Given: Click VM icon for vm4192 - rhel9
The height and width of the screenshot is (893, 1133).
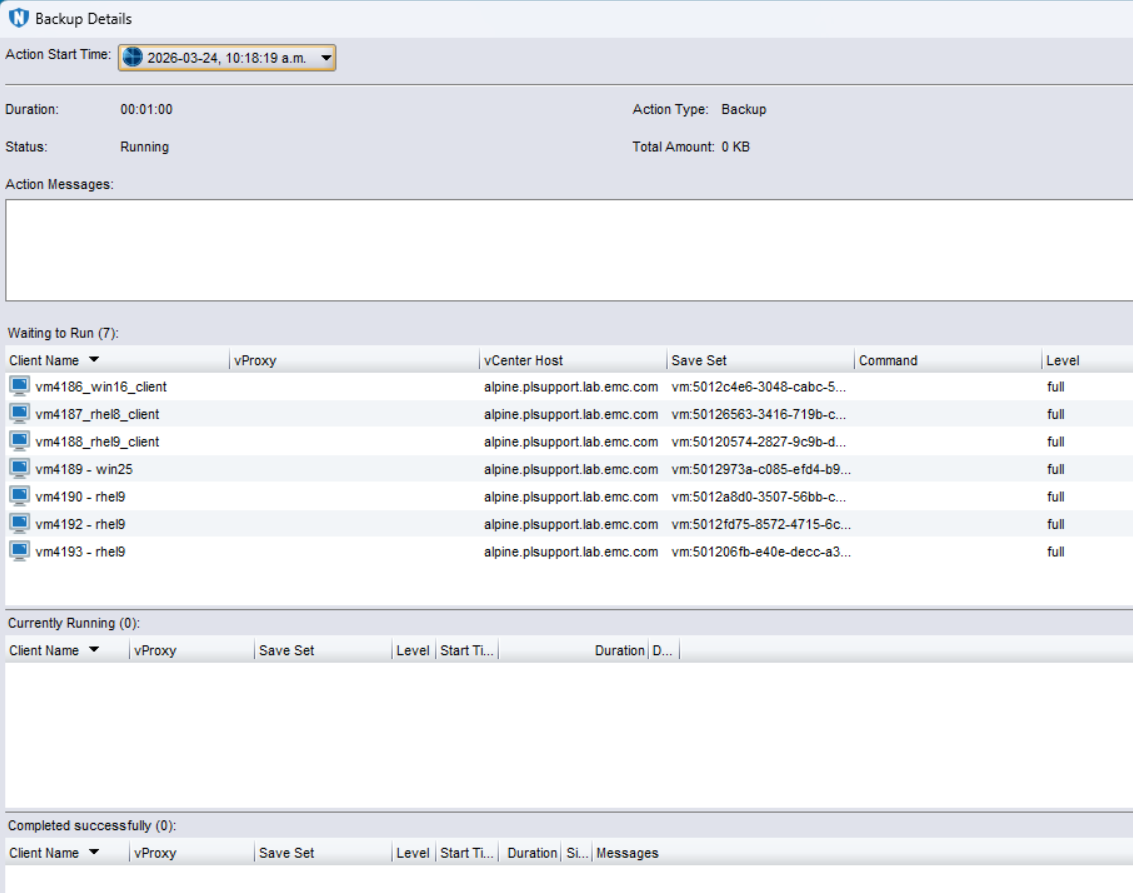Looking at the screenshot, I should (x=20, y=524).
